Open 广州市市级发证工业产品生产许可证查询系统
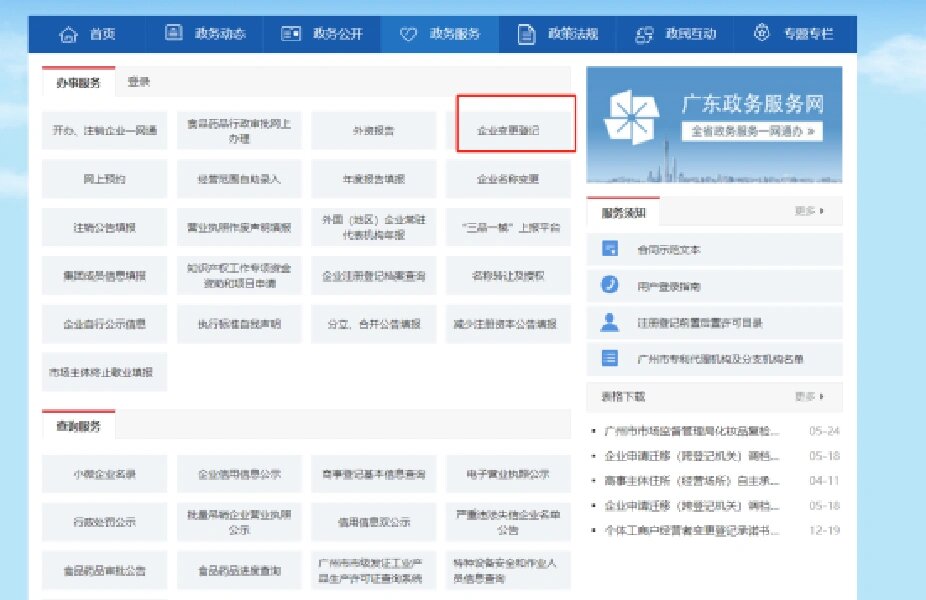This screenshot has height=600, width=926. click(x=373, y=570)
